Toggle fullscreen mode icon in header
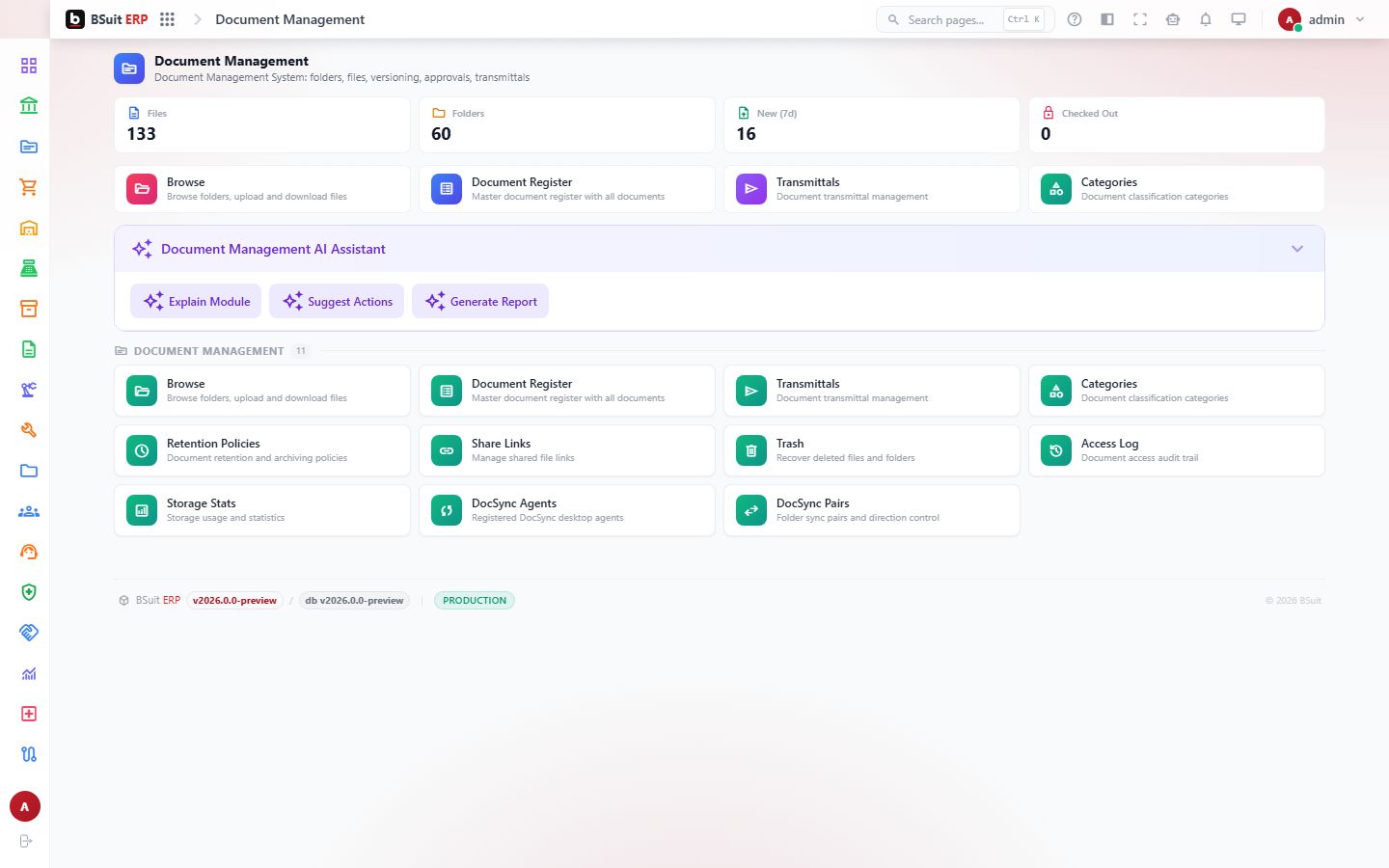Viewport: 1389px width, 868px height. pos(1140,19)
